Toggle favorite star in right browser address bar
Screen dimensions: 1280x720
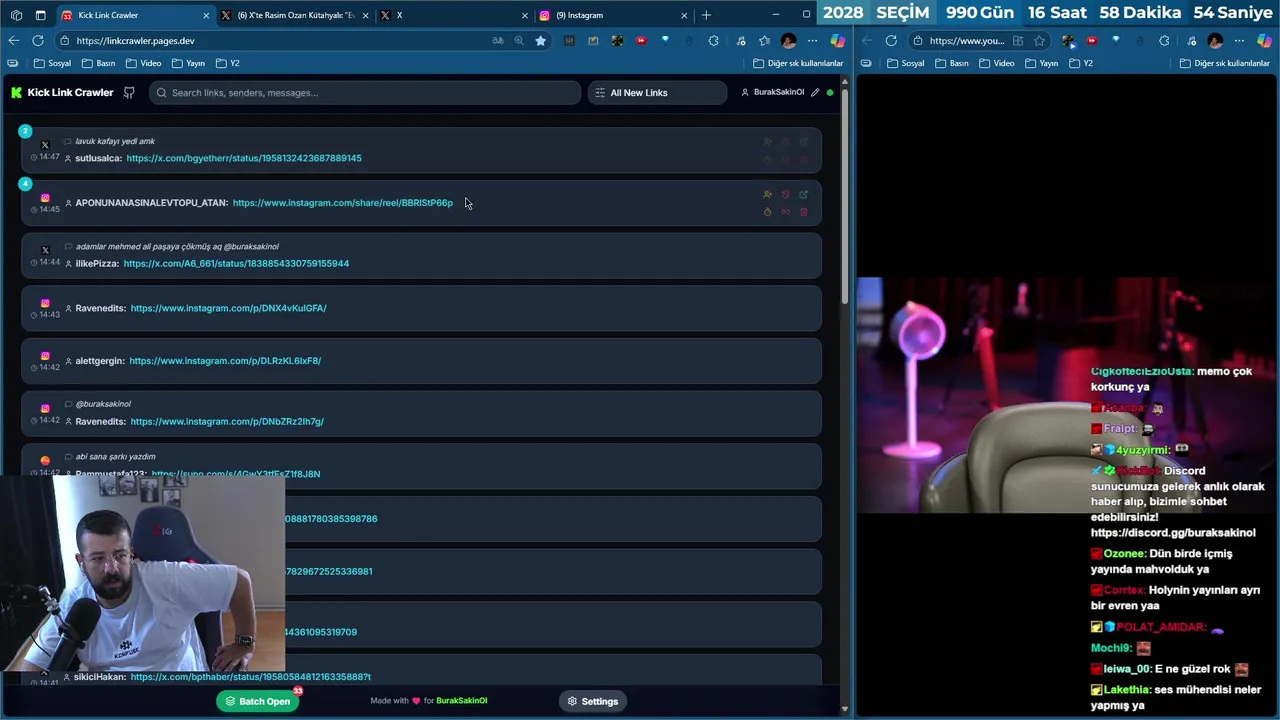1039,41
